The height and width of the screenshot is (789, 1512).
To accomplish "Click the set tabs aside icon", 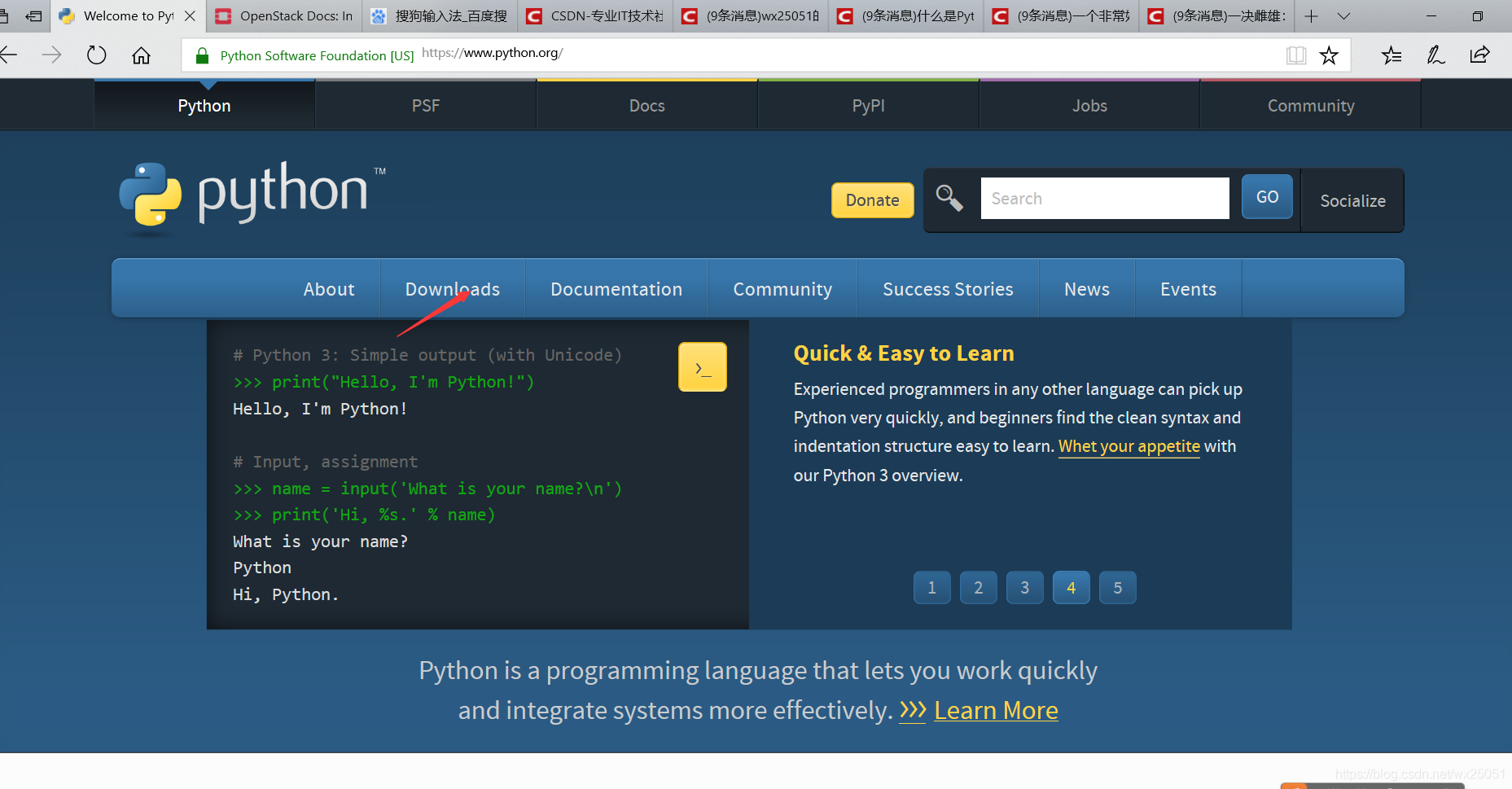I will 33,15.
